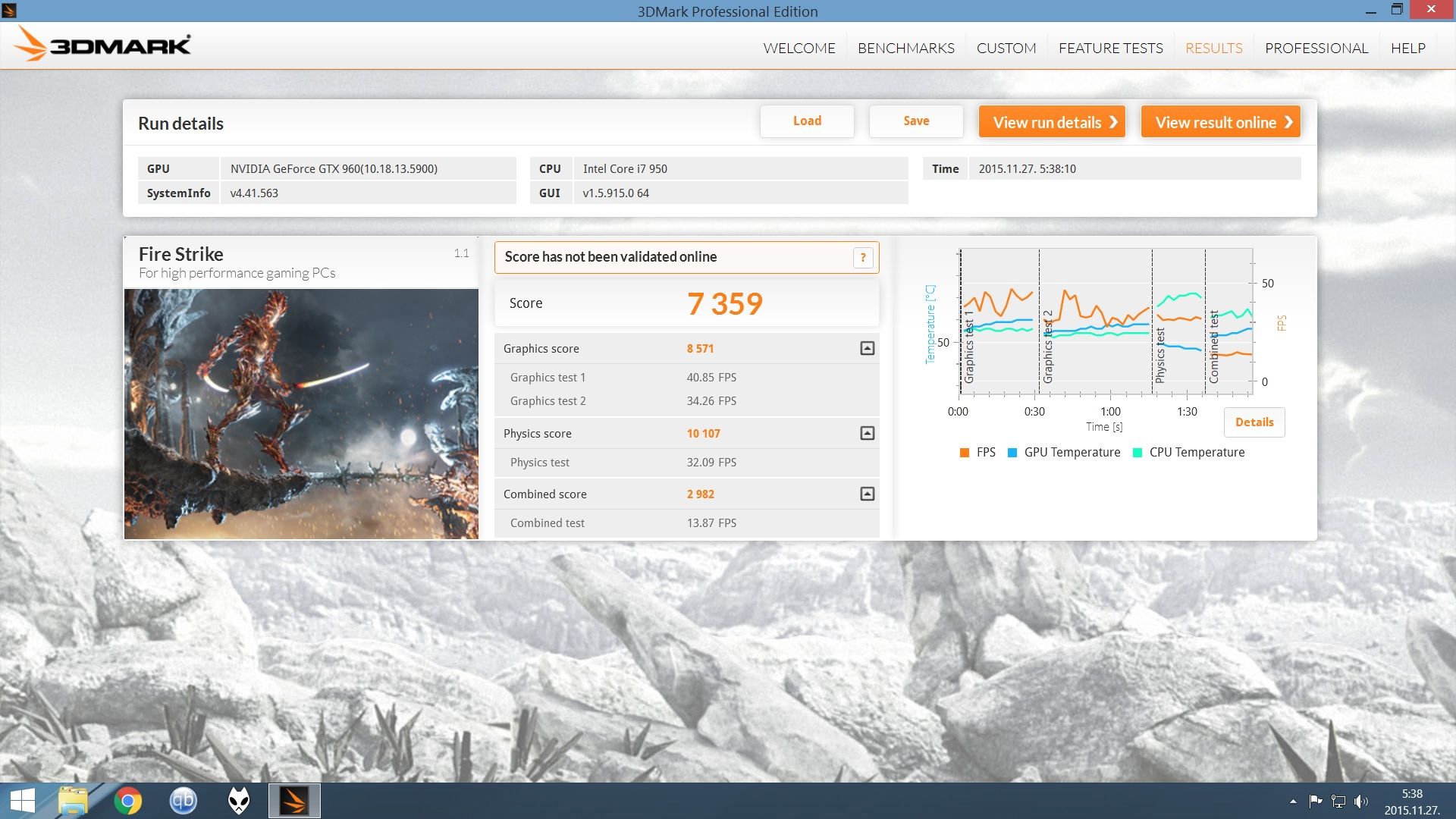Click the GPU name NVIDIA GeForce GTX 960
The height and width of the screenshot is (819, 1456).
click(x=334, y=169)
